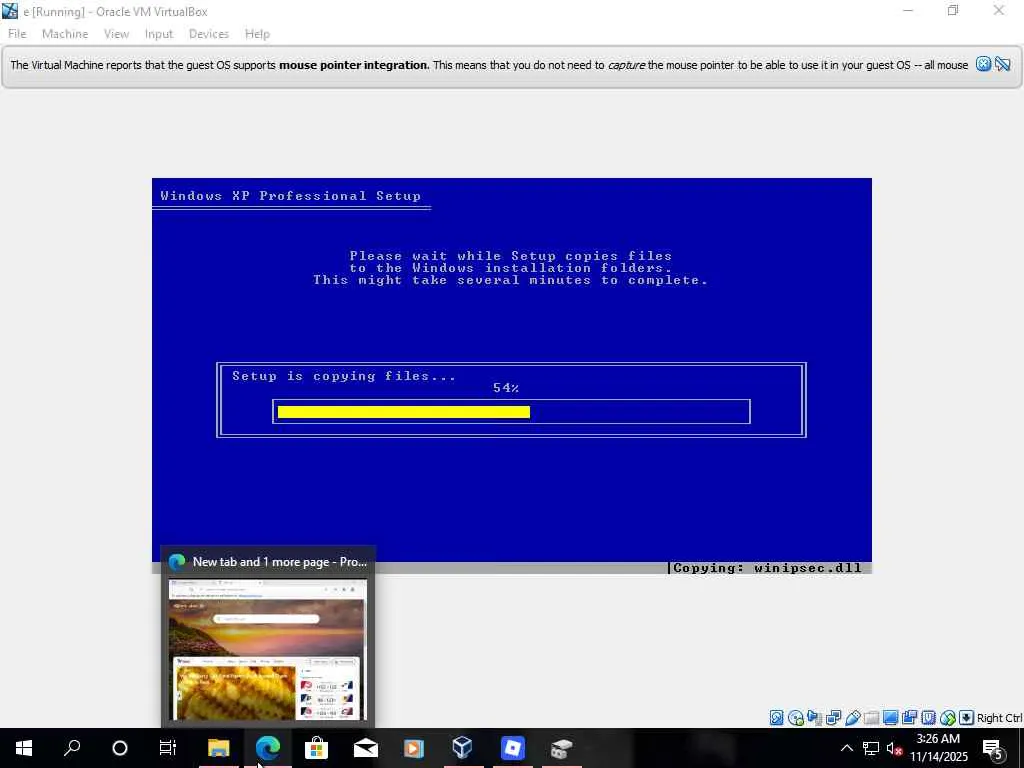This screenshot has height=768, width=1024.
Task: Click the shared folders indicator icon
Action: tap(871, 718)
